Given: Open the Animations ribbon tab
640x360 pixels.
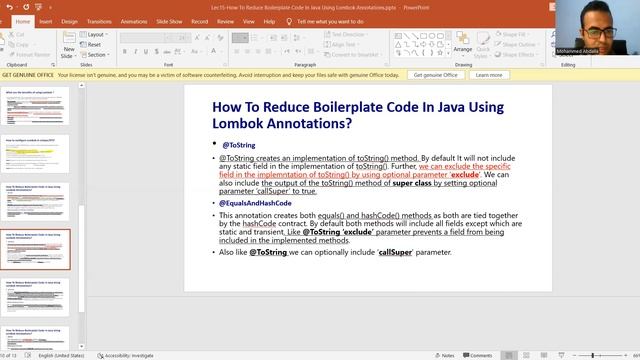Looking at the screenshot, I should point(134,22).
